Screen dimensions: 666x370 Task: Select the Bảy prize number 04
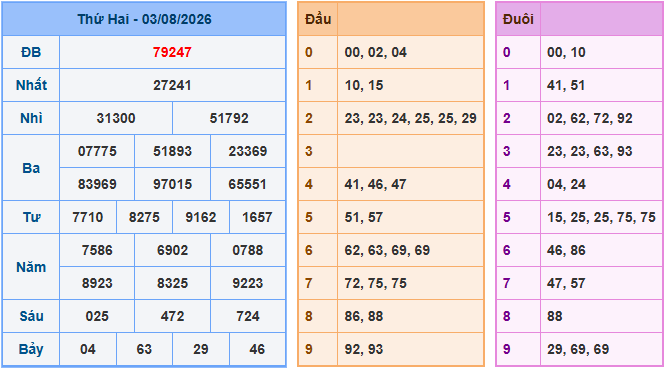pyautogui.click(x=87, y=349)
